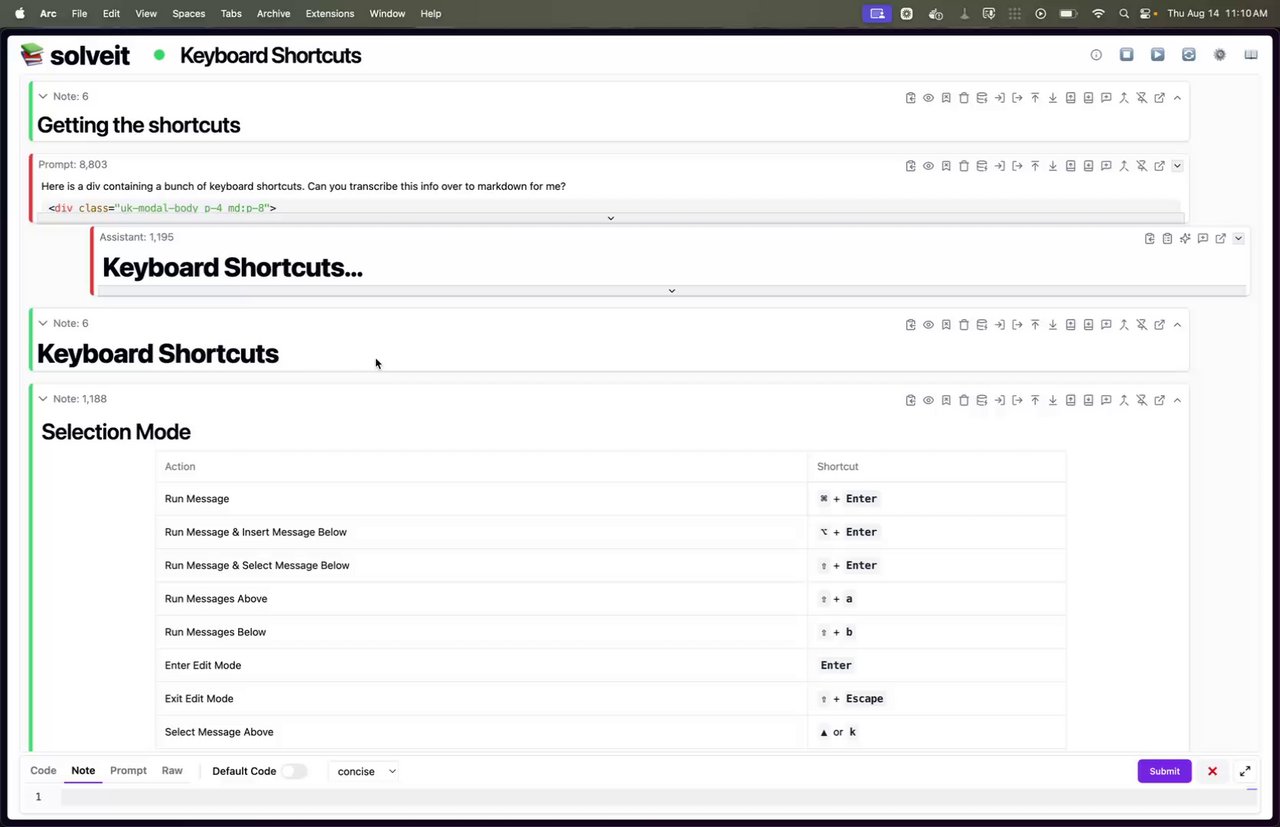Open the Spaces menu in menu bar
The width and height of the screenshot is (1280, 827).
point(188,14)
